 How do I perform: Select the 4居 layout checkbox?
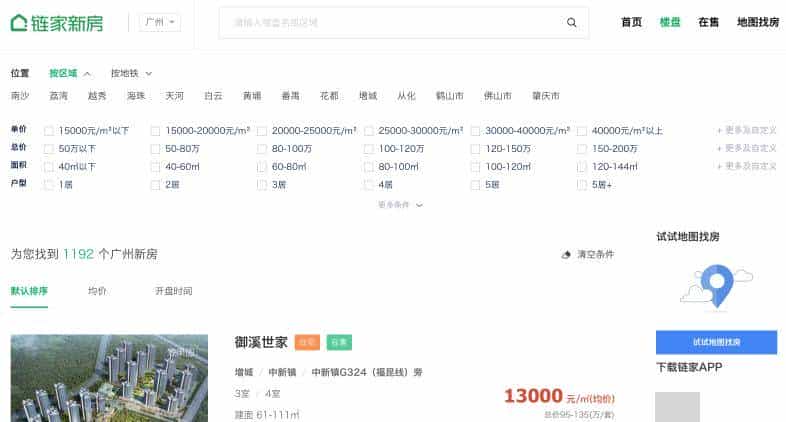(368, 185)
